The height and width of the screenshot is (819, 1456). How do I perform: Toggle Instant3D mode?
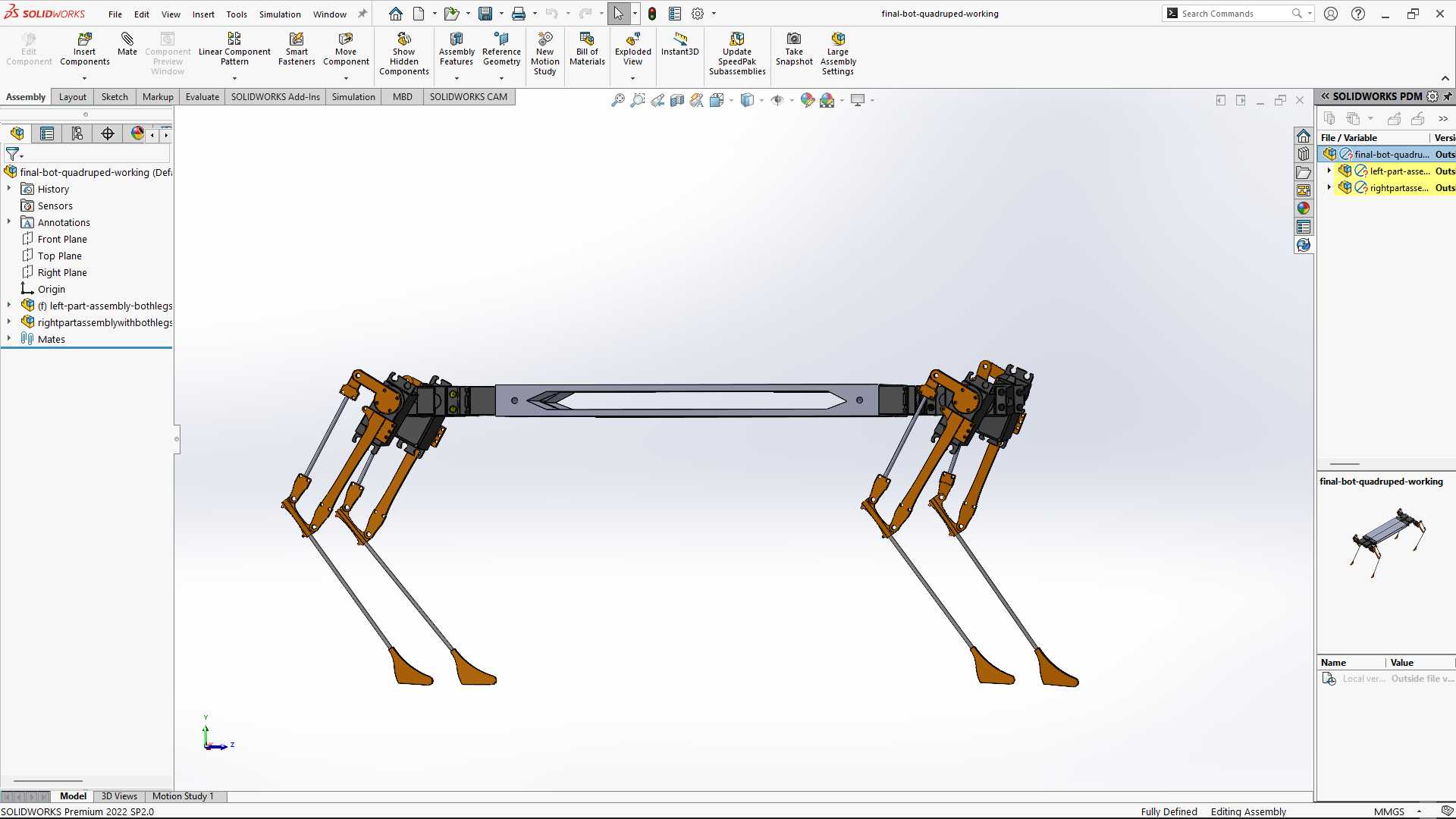coord(679,45)
